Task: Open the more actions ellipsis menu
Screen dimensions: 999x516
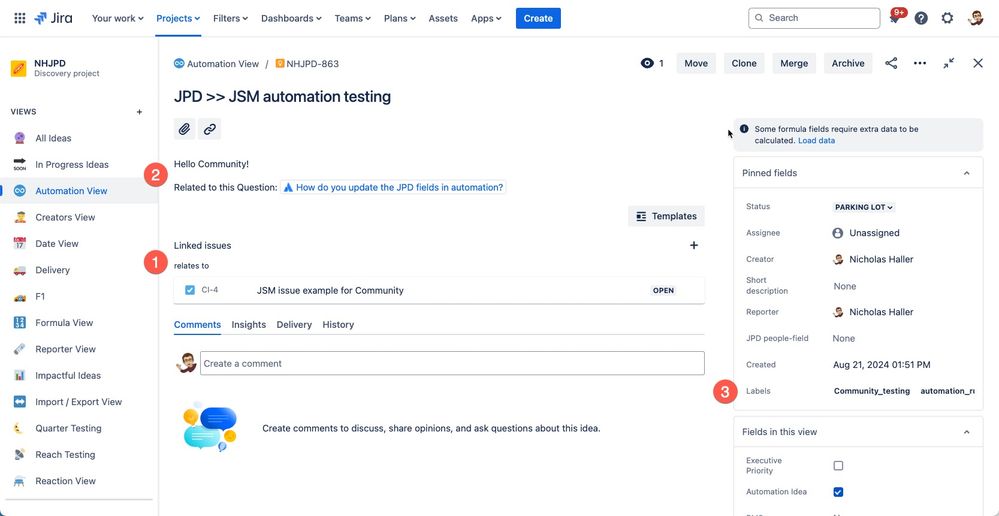Action: [x=920, y=63]
